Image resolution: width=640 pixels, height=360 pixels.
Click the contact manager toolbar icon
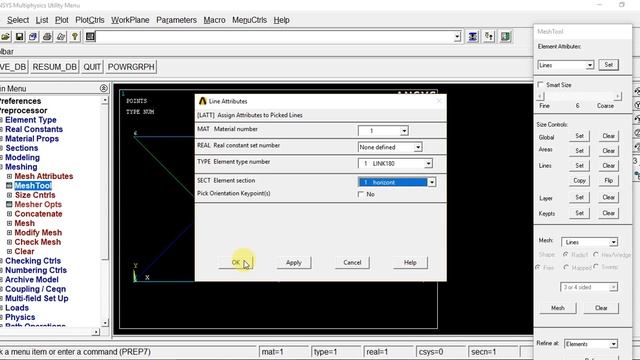pos(505,37)
